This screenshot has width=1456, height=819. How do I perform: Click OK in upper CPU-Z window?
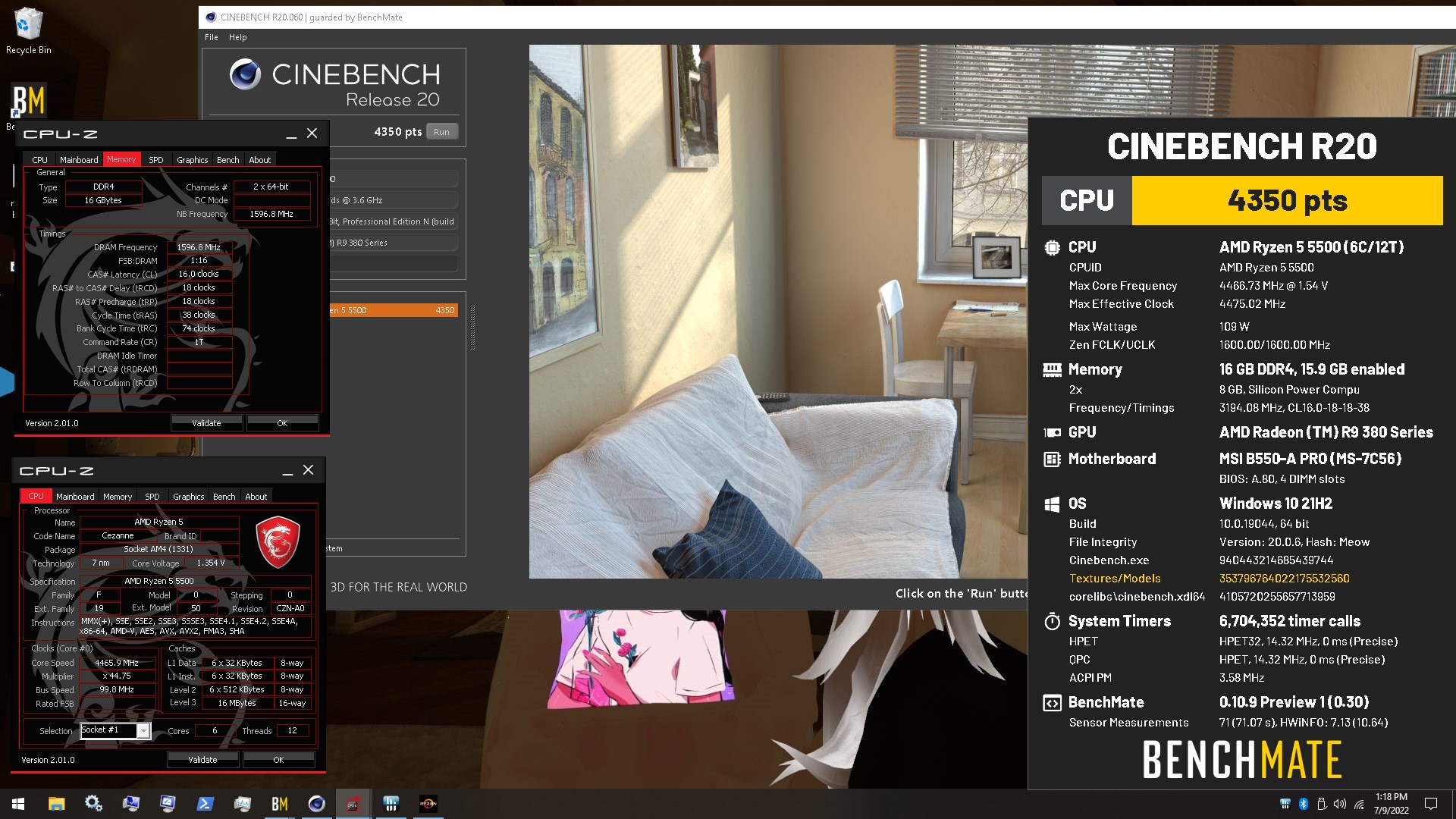pos(282,423)
